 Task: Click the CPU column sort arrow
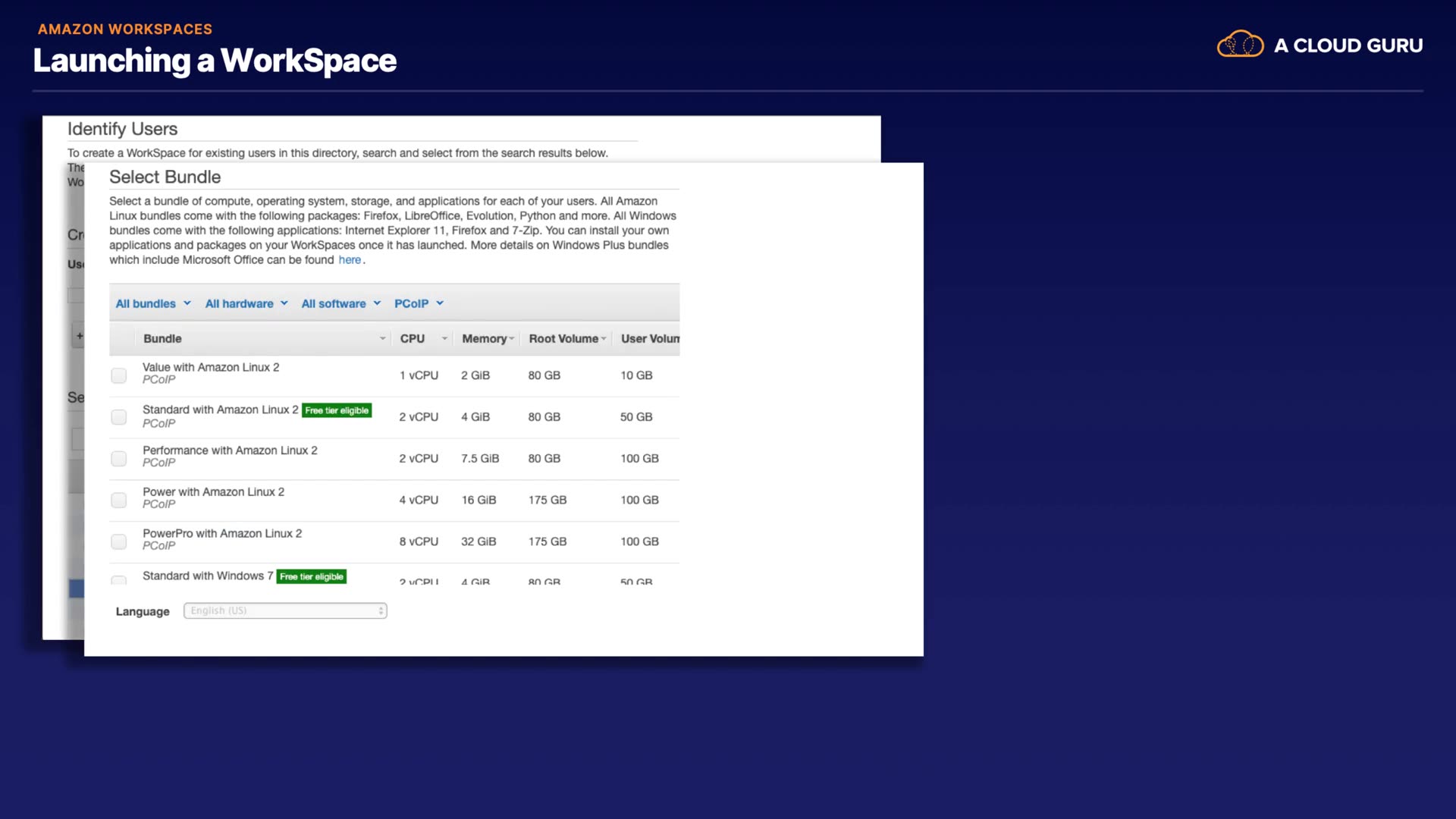[x=444, y=339]
